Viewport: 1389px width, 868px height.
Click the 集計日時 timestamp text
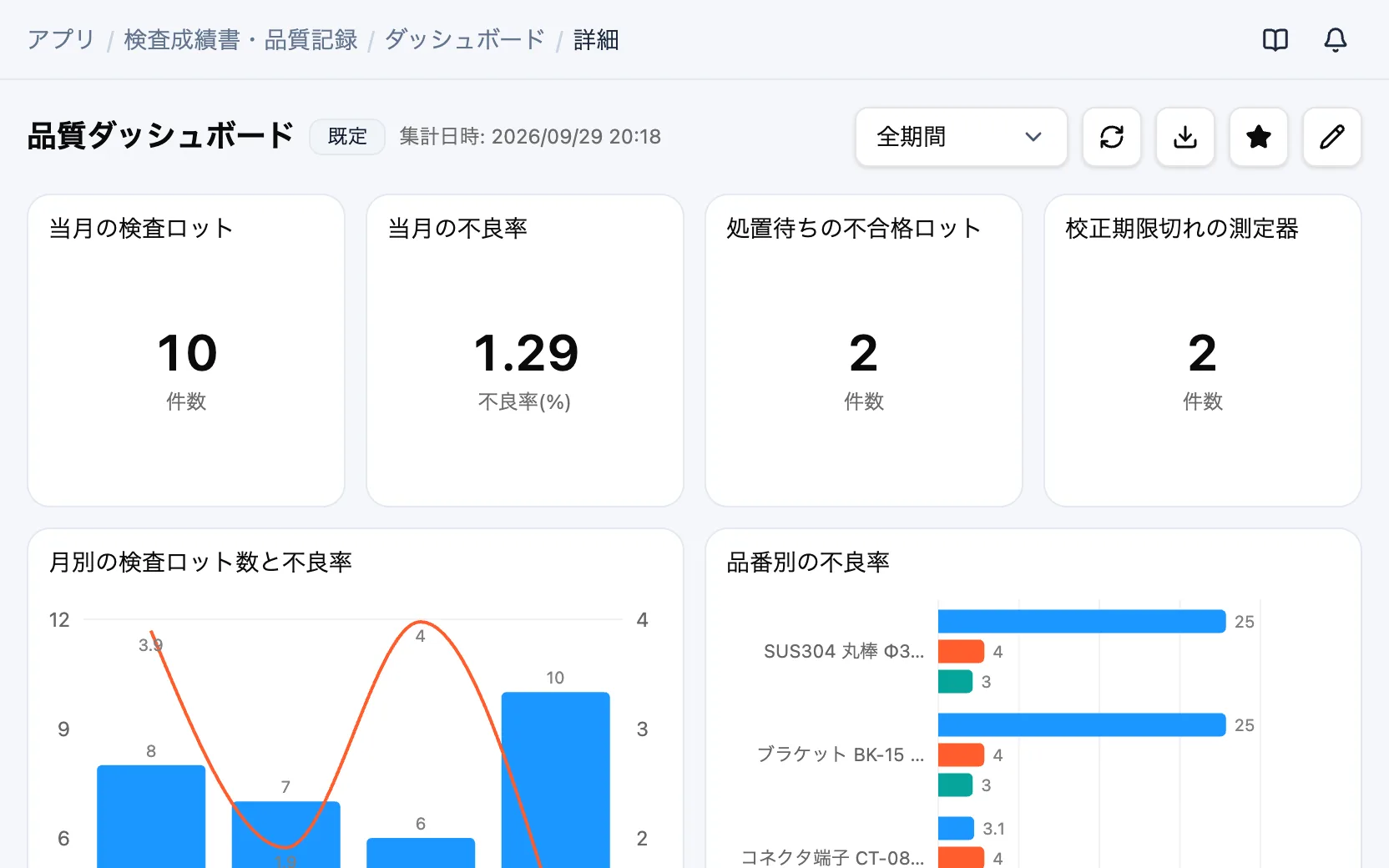pos(530,137)
